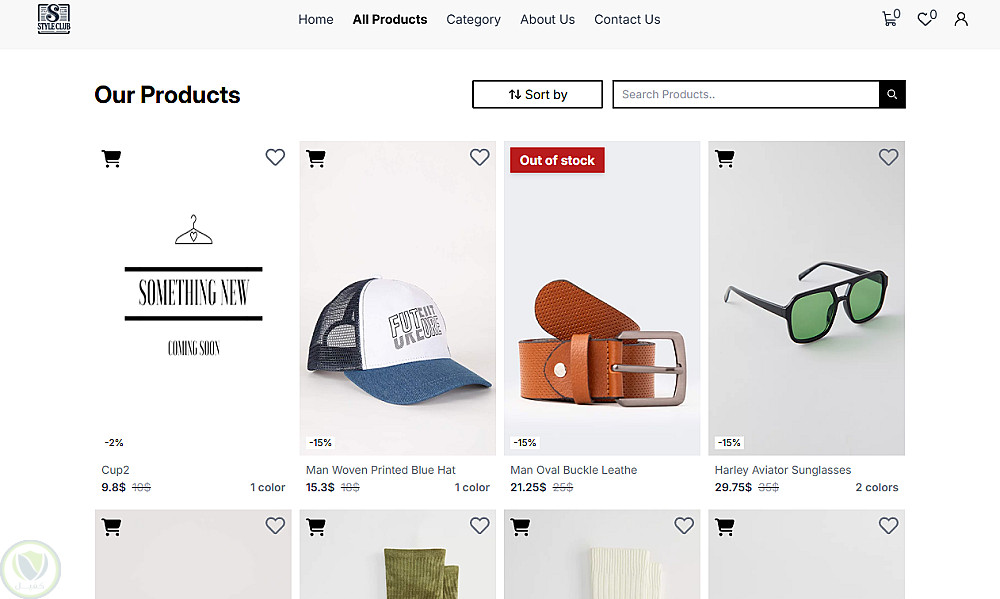Open the About Us page
1000x599 pixels.
[x=547, y=19]
